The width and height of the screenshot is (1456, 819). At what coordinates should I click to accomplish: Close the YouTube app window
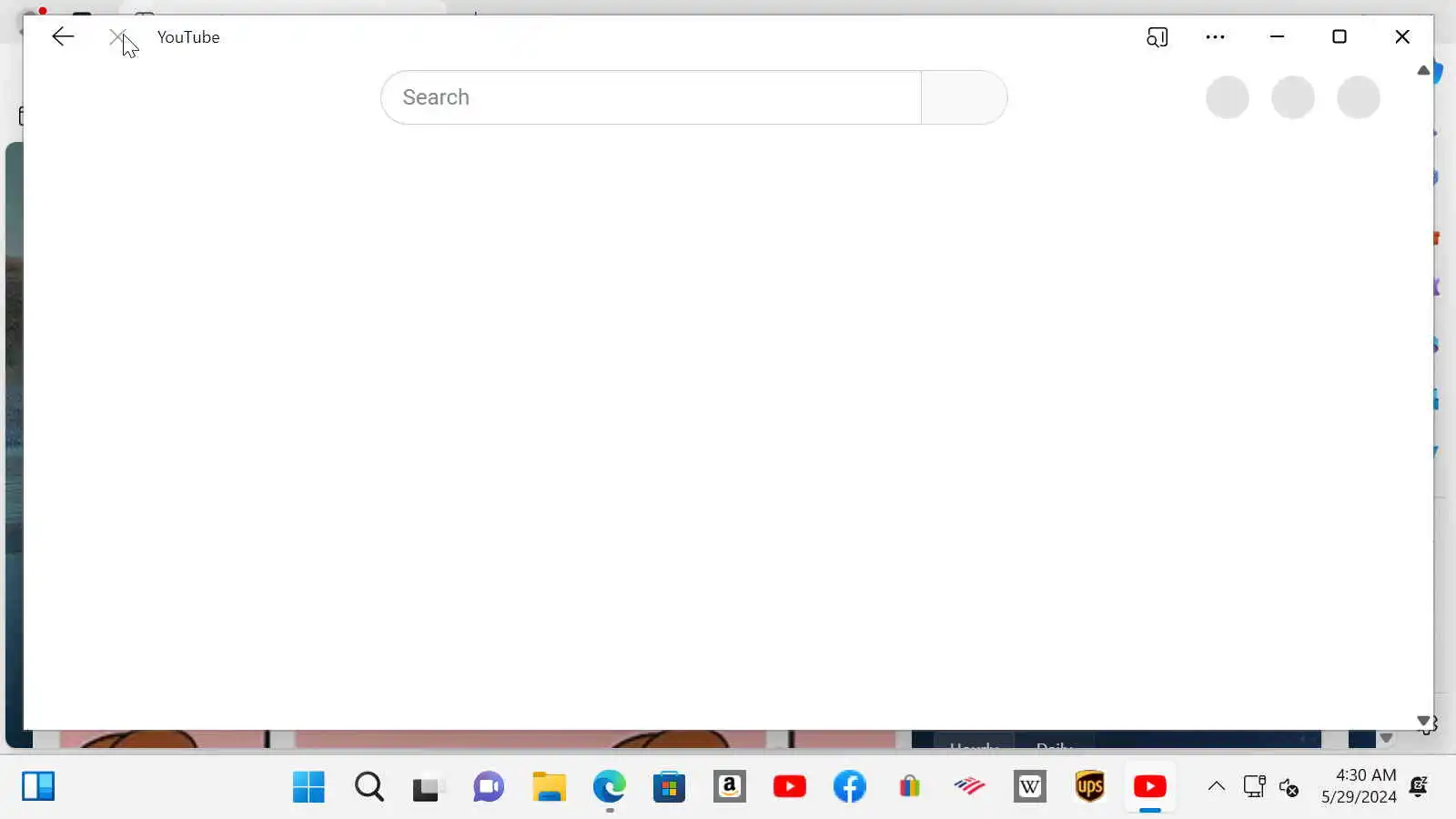coord(1402,36)
